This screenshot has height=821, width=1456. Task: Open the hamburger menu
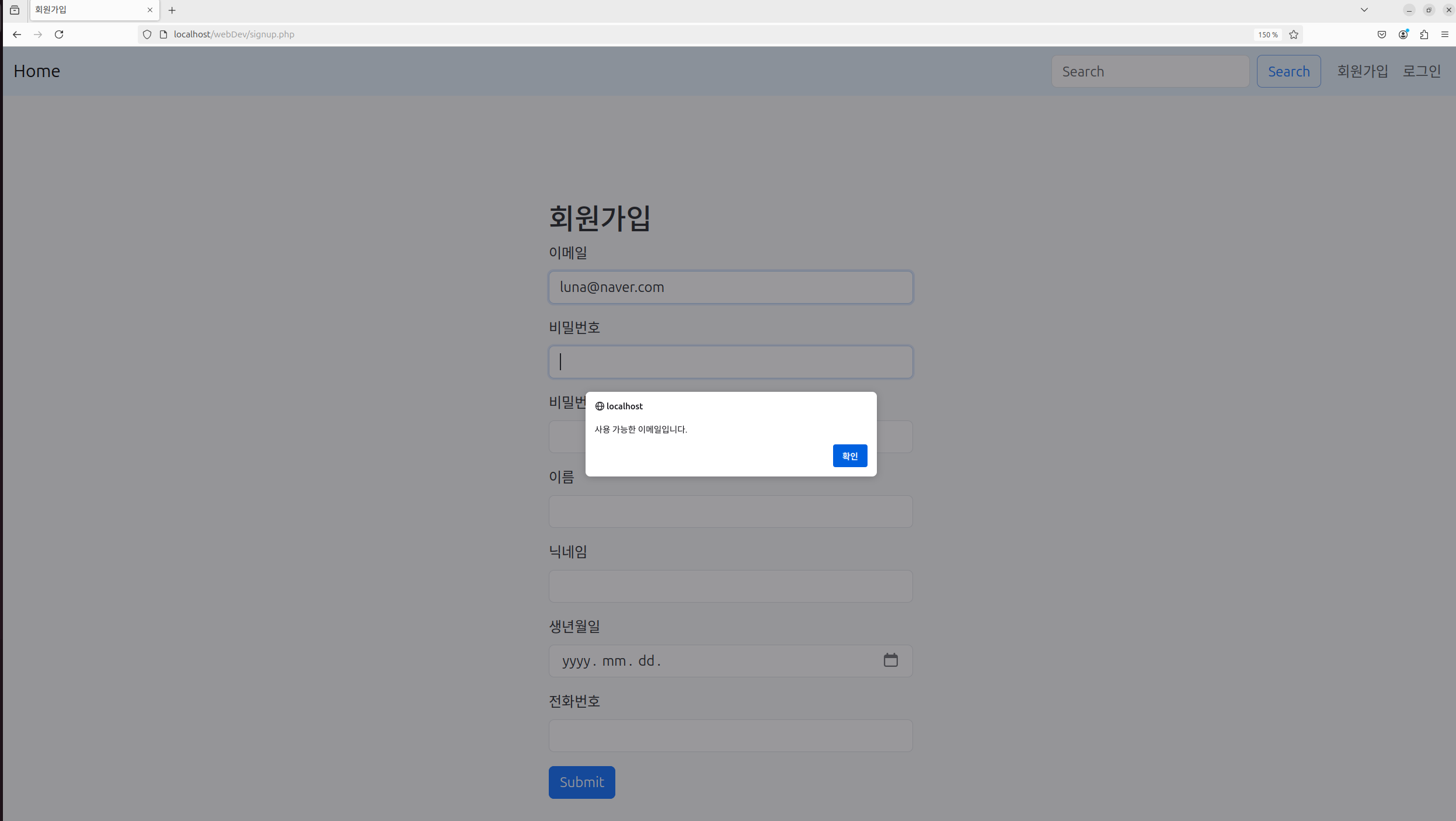point(1447,34)
